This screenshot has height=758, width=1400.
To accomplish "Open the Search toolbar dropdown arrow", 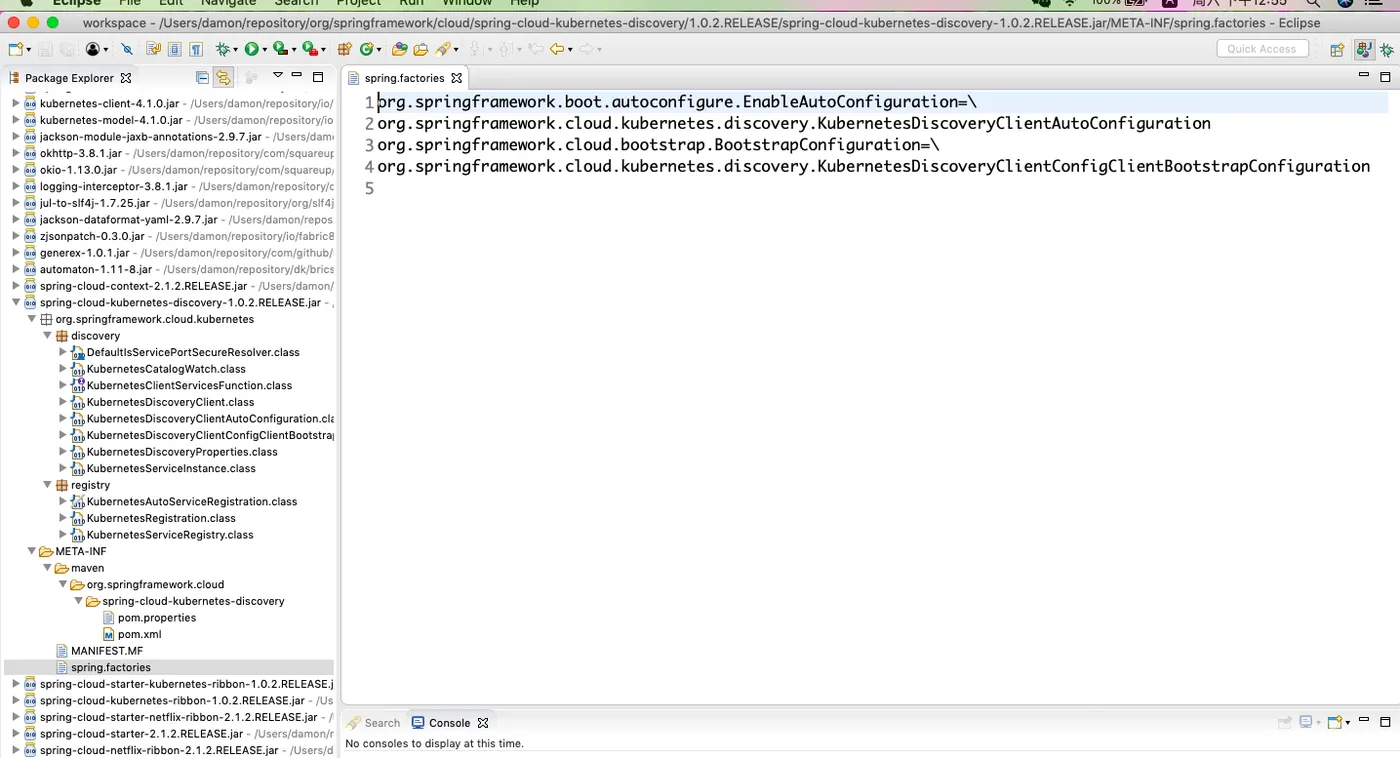I will click(456, 49).
